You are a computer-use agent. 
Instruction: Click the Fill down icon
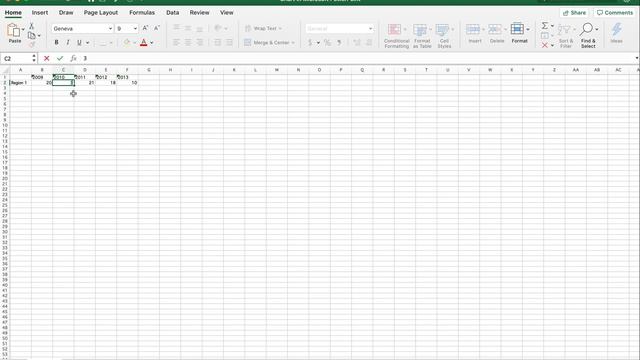pyautogui.click(x=544, y=36)
